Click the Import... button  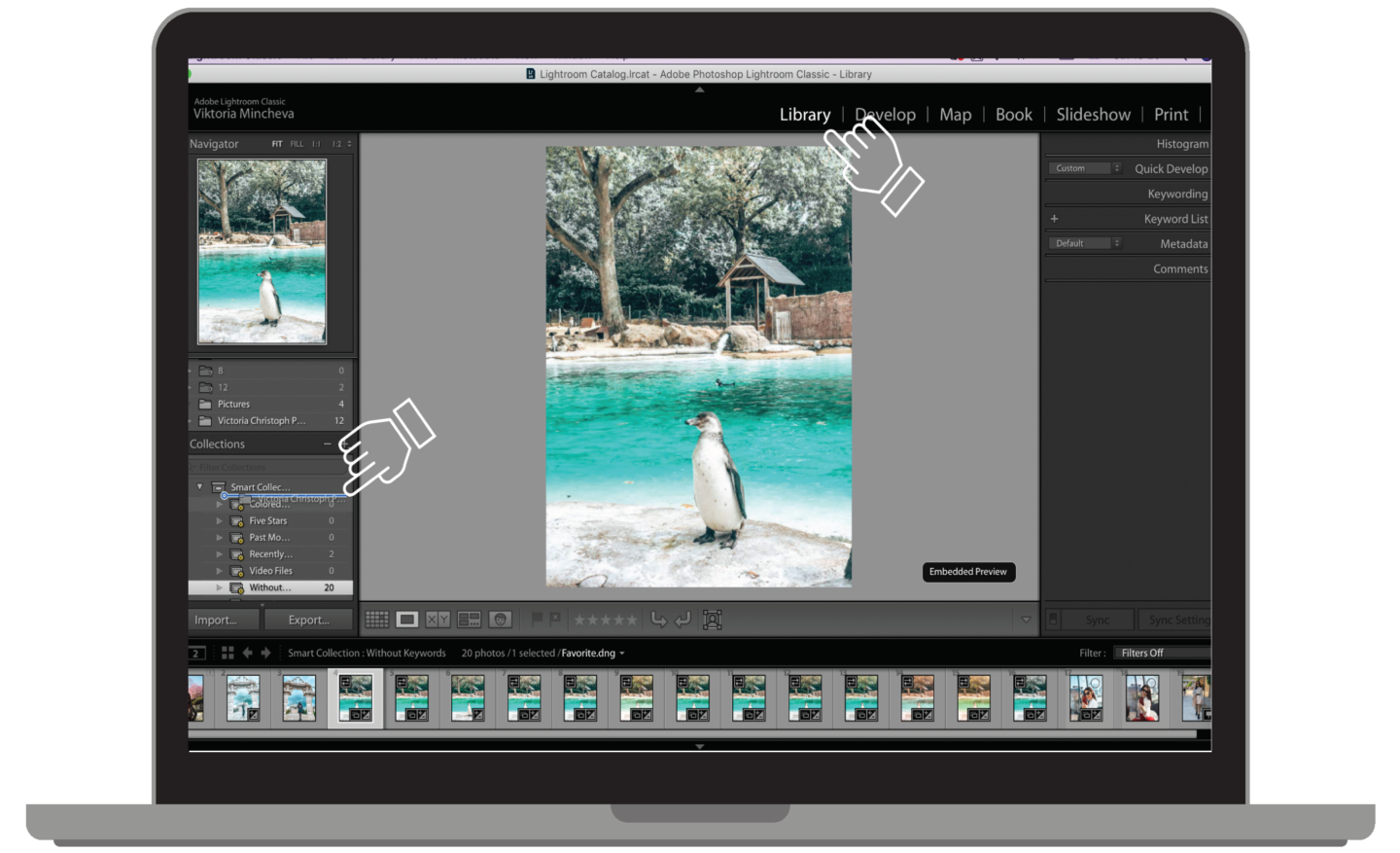pyautogui.click(x=224, y=620)
